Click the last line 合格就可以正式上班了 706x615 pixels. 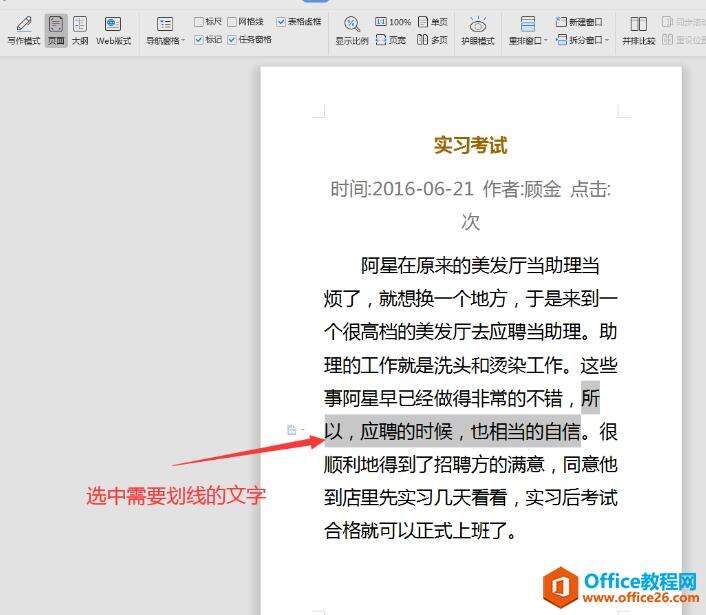(x=421, y=531)
